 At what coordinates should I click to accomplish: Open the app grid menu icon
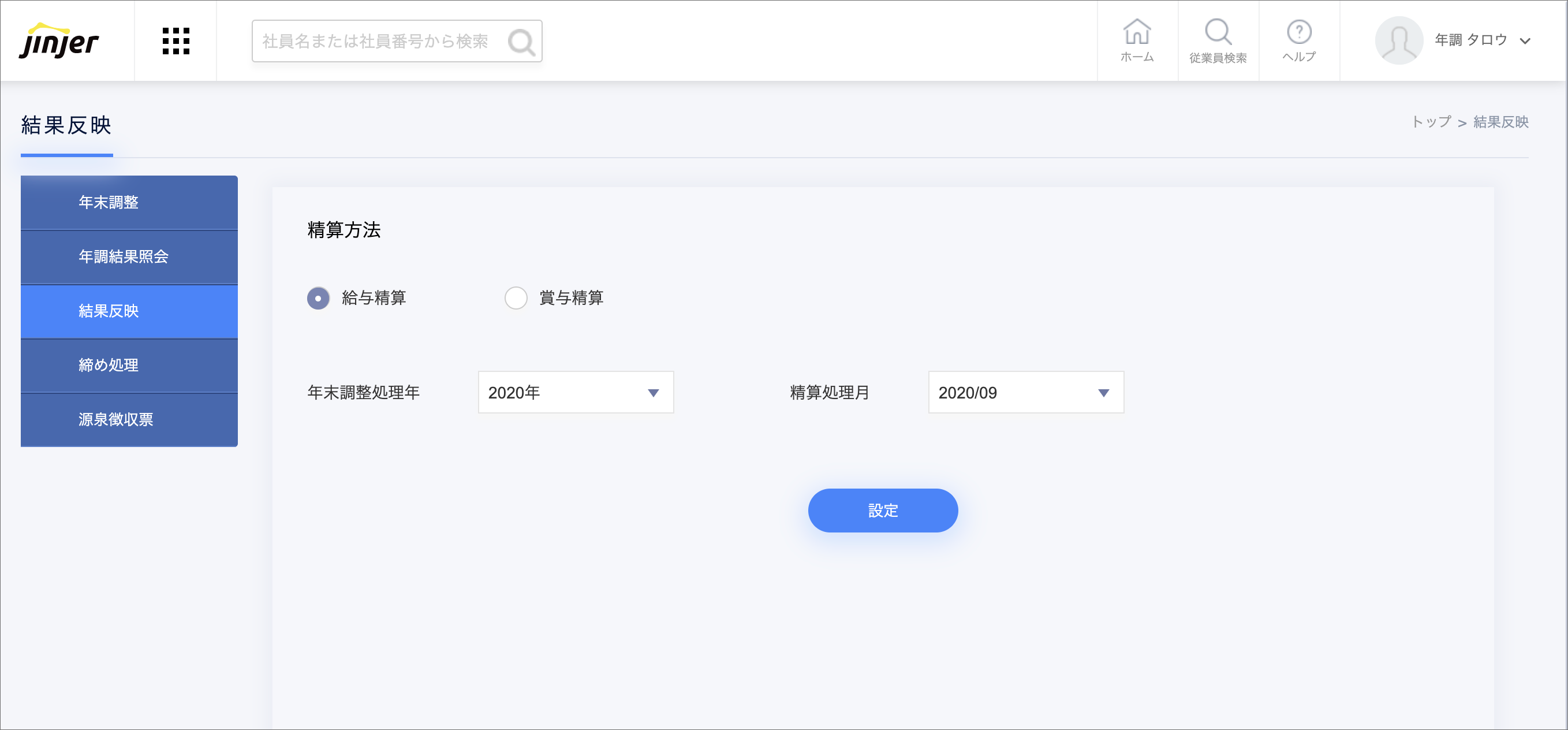[176, 41]
